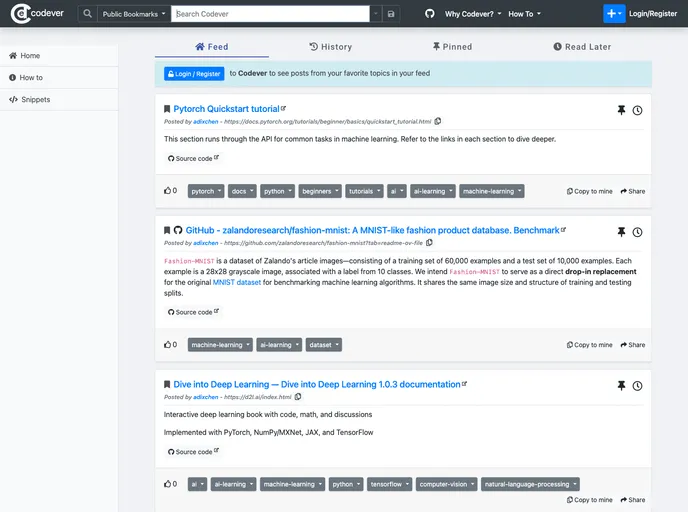Open the tutorials tag dropdown

coord(364,191)
